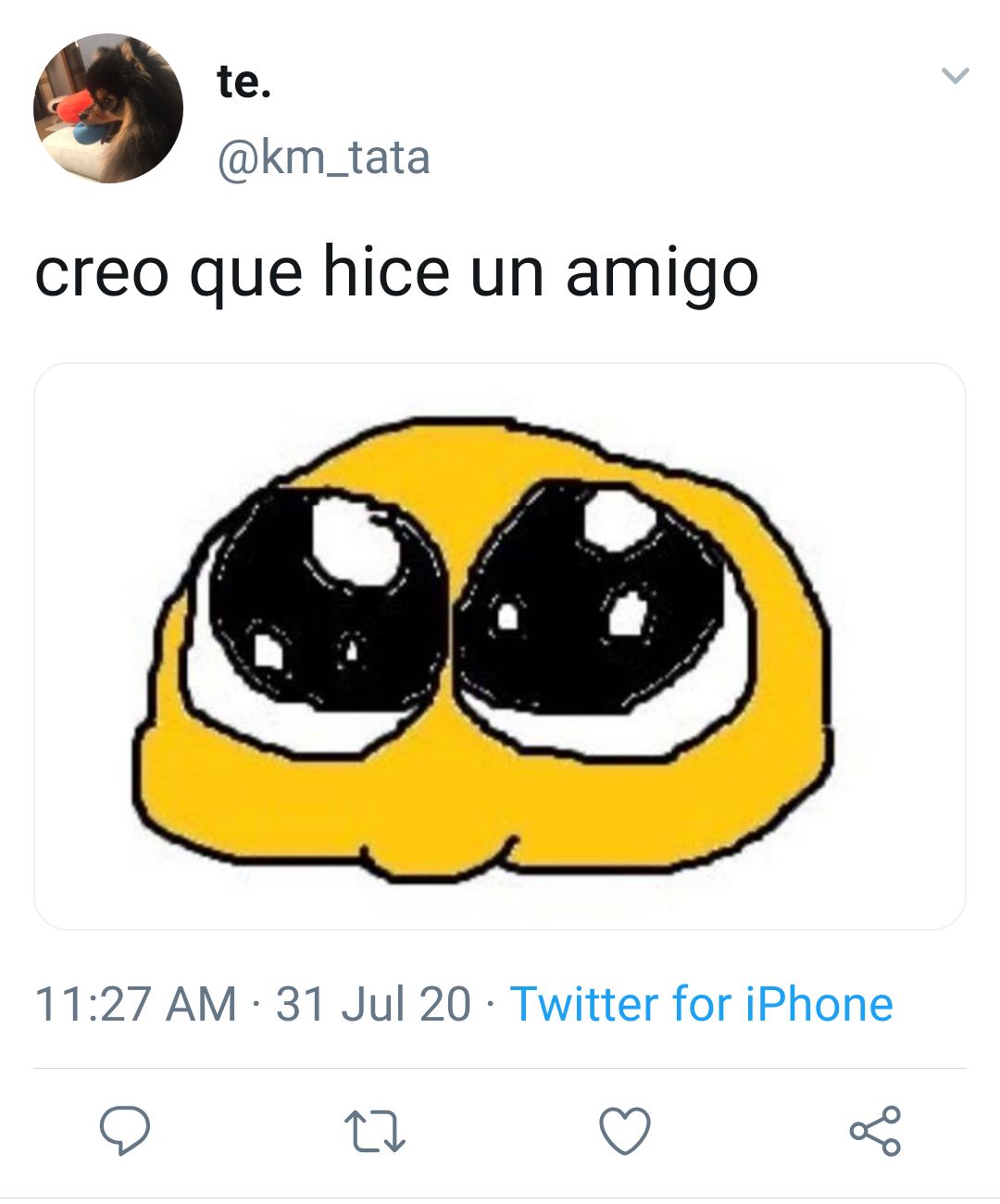Click the word "creo" in the tweet
This screenshot has height=1204, width=1000.
[102, 275]
